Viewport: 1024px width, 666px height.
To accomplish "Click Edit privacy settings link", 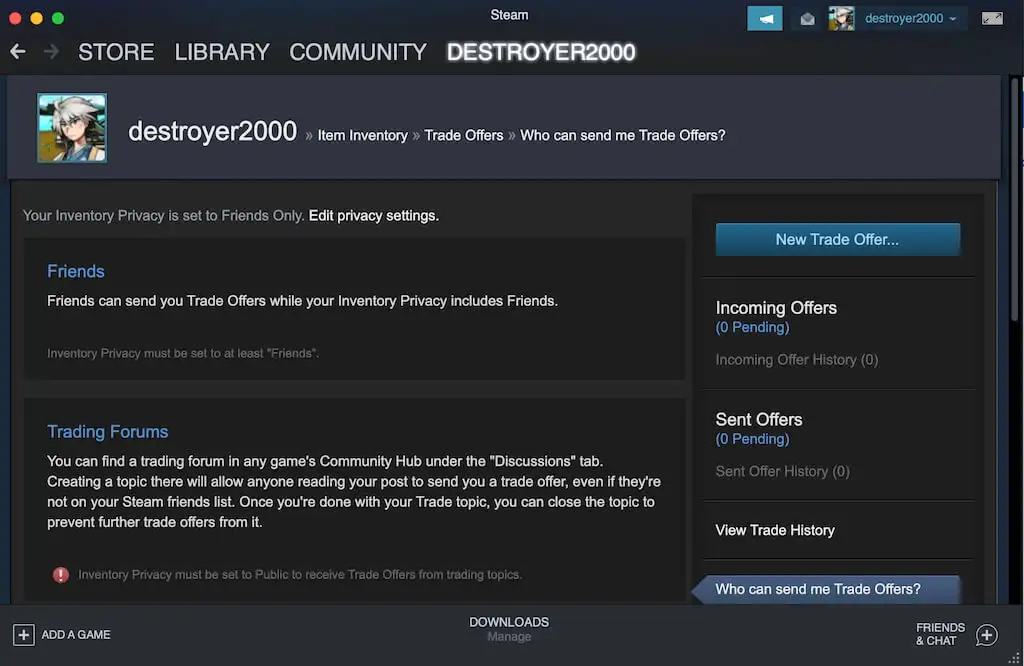I will (x=374, y=215).
